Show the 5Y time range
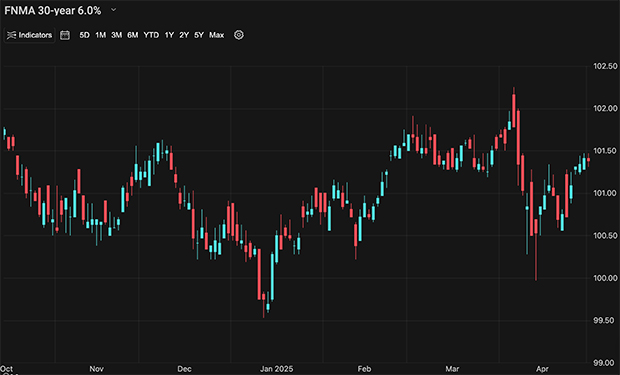This screenshot has width=620, height=375. click(x=199, y=35)
